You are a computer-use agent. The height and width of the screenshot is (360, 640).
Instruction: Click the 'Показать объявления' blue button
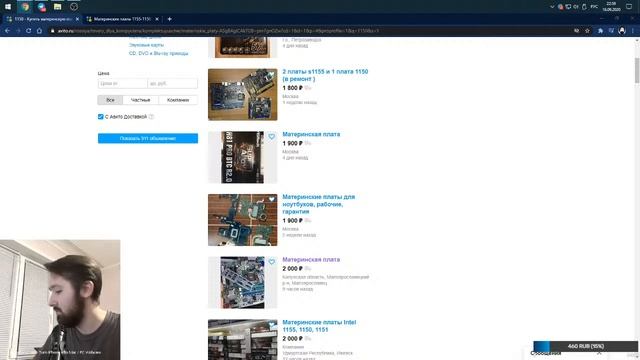coord(148,138)
